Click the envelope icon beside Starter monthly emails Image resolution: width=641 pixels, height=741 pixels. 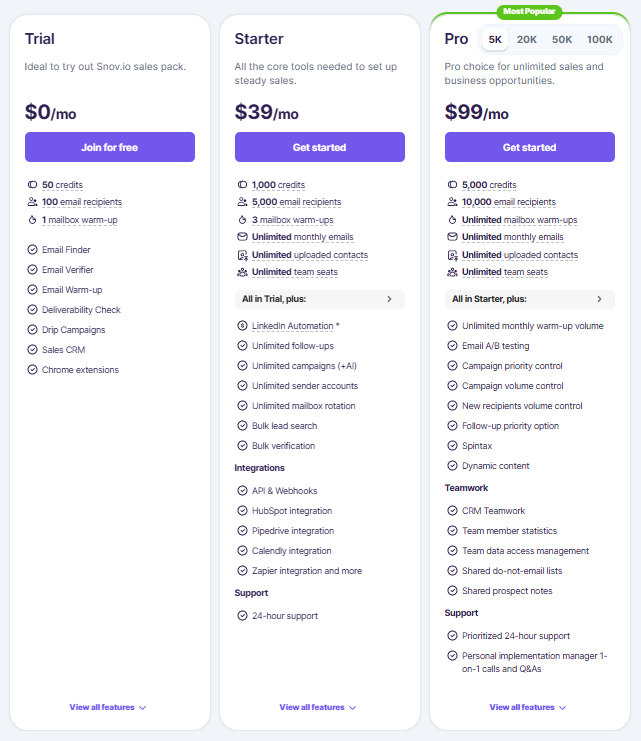(242, 237)
